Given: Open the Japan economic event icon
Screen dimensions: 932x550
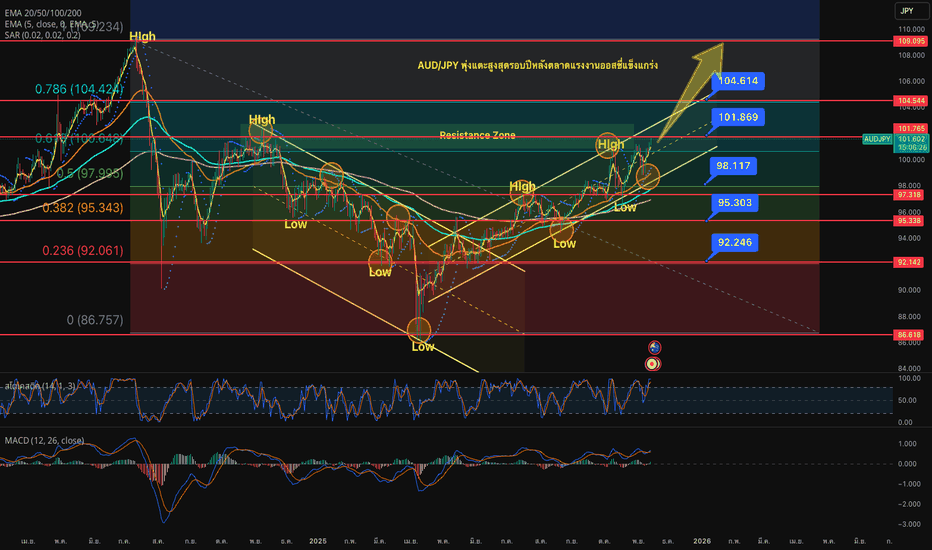Looking at the screenshot, I should point(653,363).
